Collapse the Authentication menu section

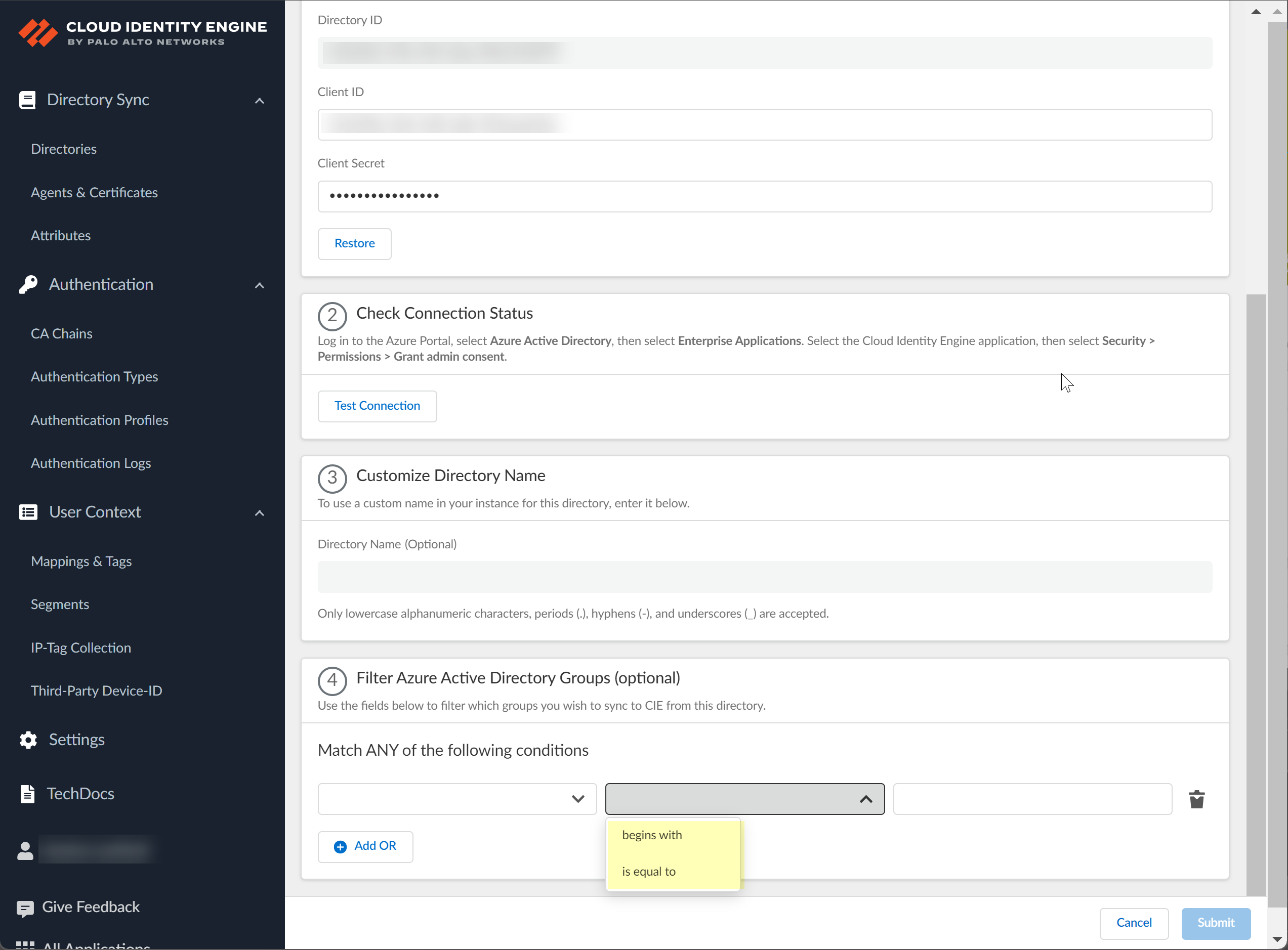click(260, 285)
